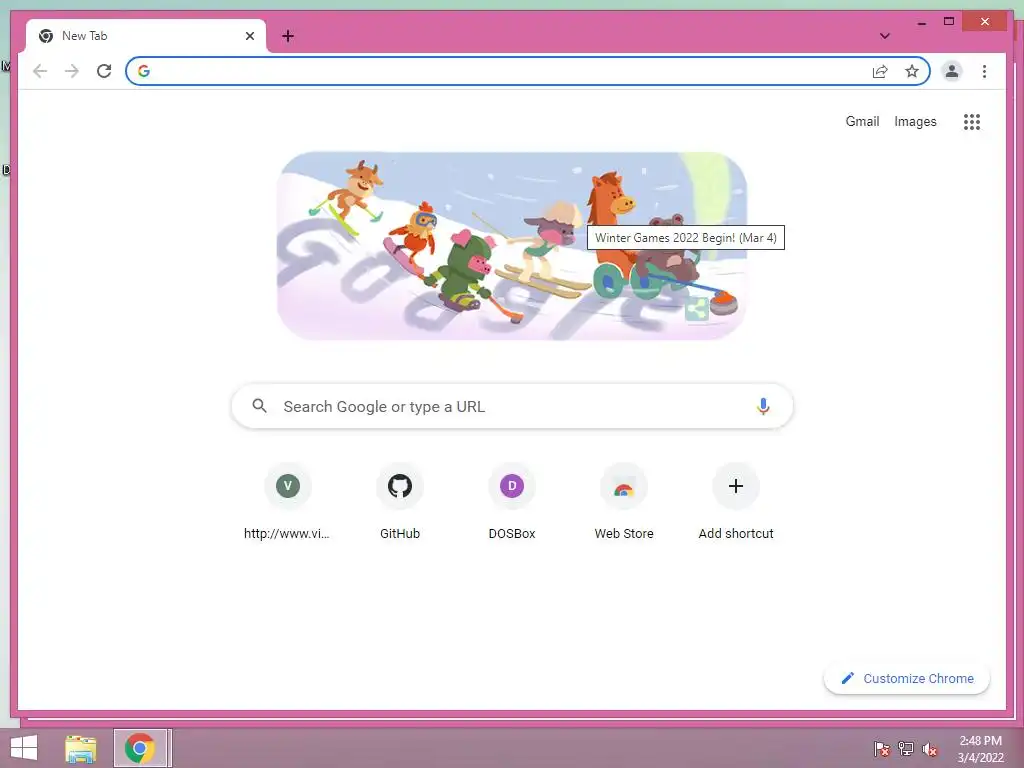Go back with the back arrow
This screenshot has width=1024, height=768.
point(40,71)
